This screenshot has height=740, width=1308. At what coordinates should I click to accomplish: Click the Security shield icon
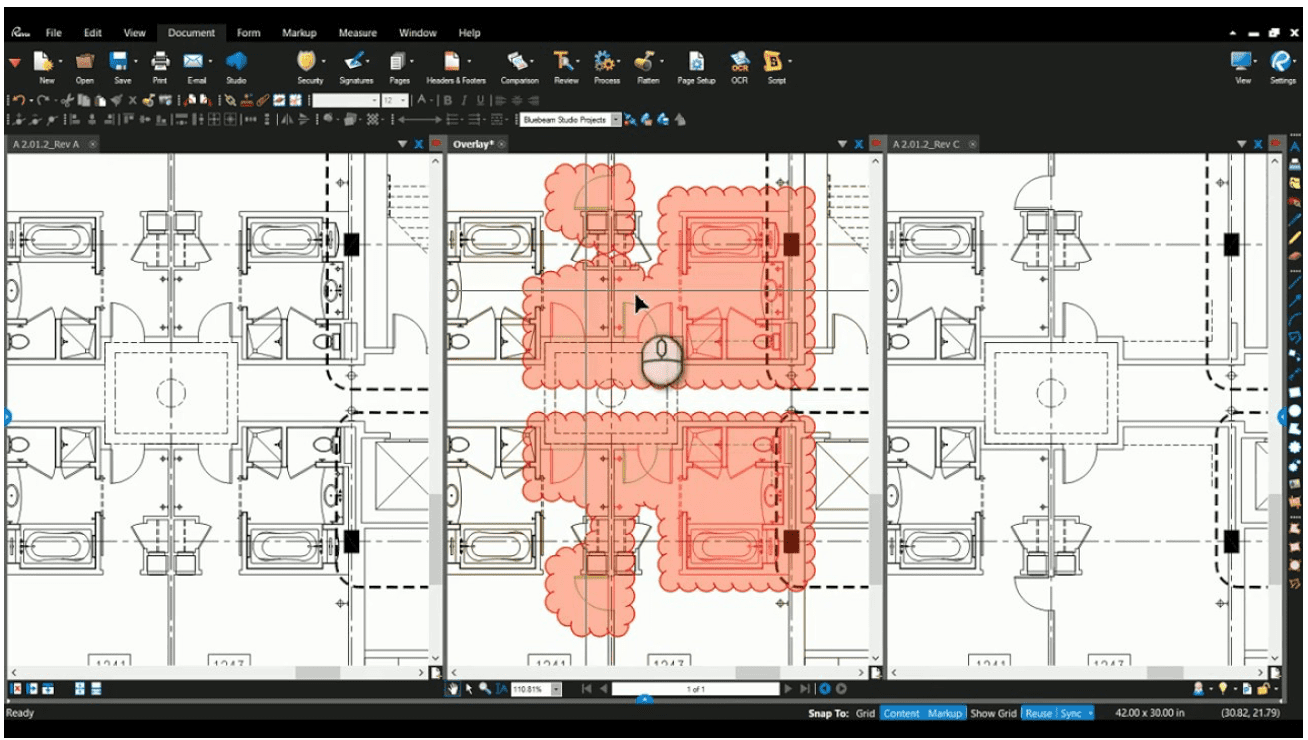coord(309,62)
